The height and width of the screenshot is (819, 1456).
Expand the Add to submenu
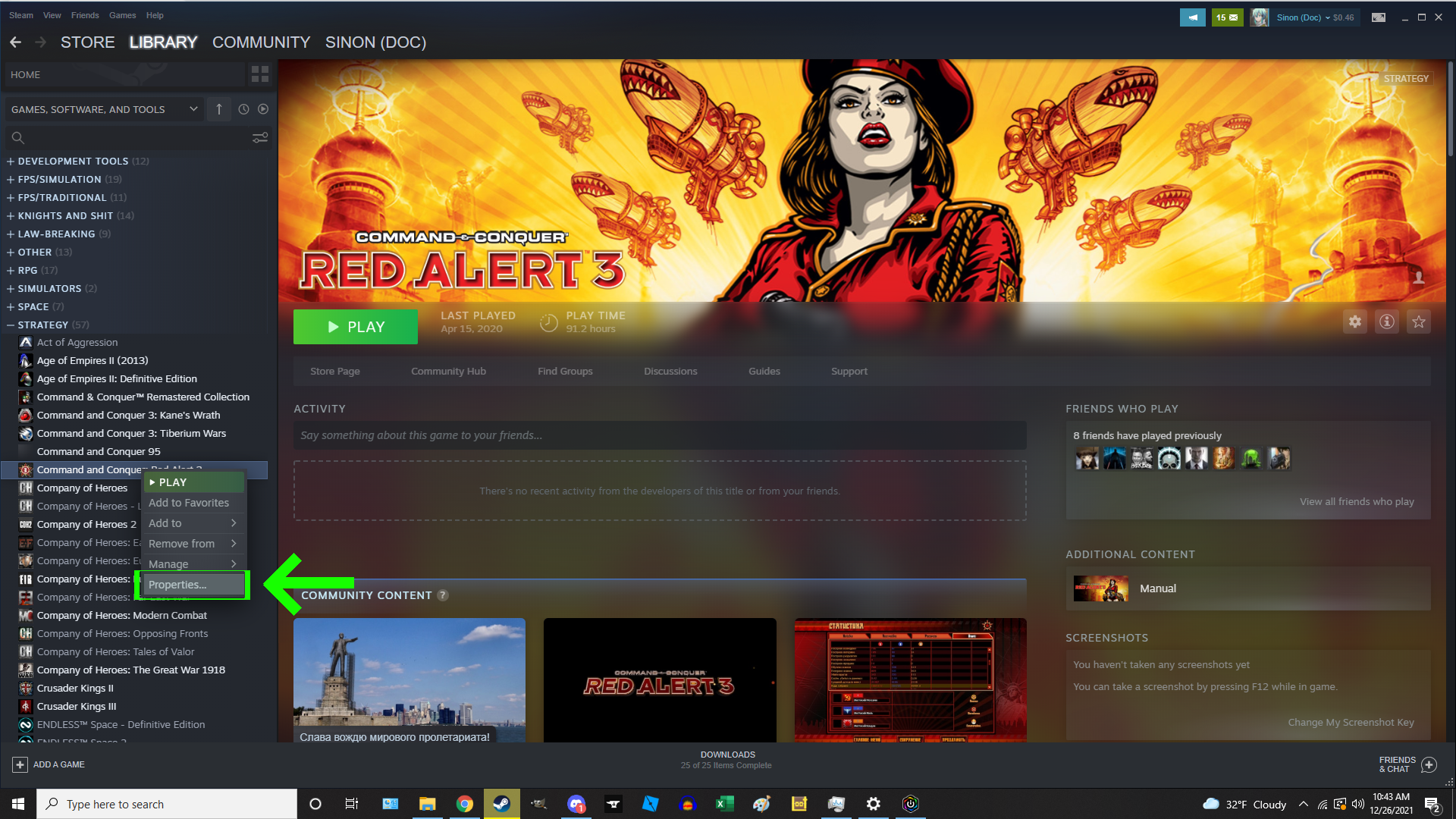pos(193,523)
